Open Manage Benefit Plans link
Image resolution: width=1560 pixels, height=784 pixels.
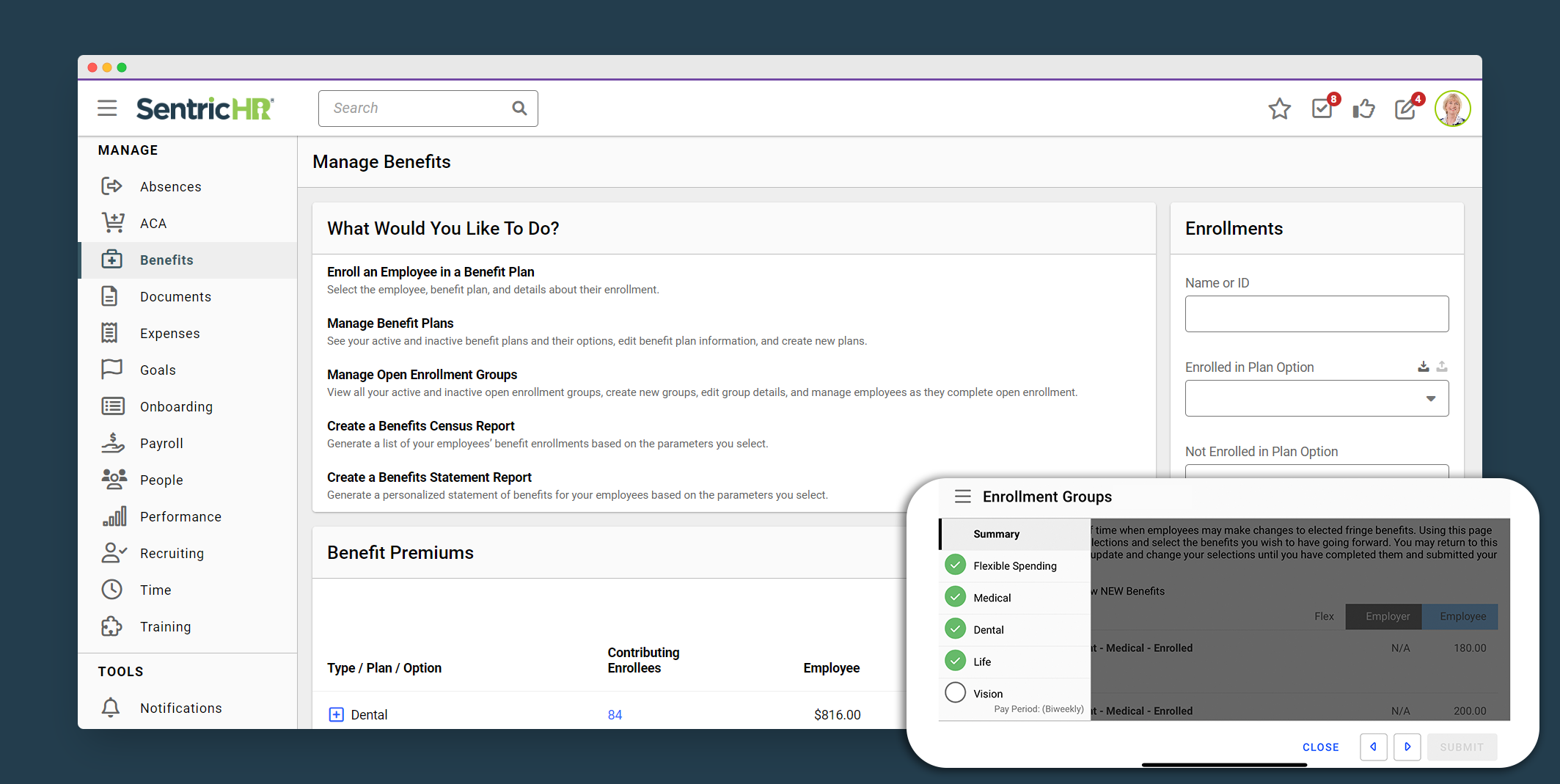(390, 323)
